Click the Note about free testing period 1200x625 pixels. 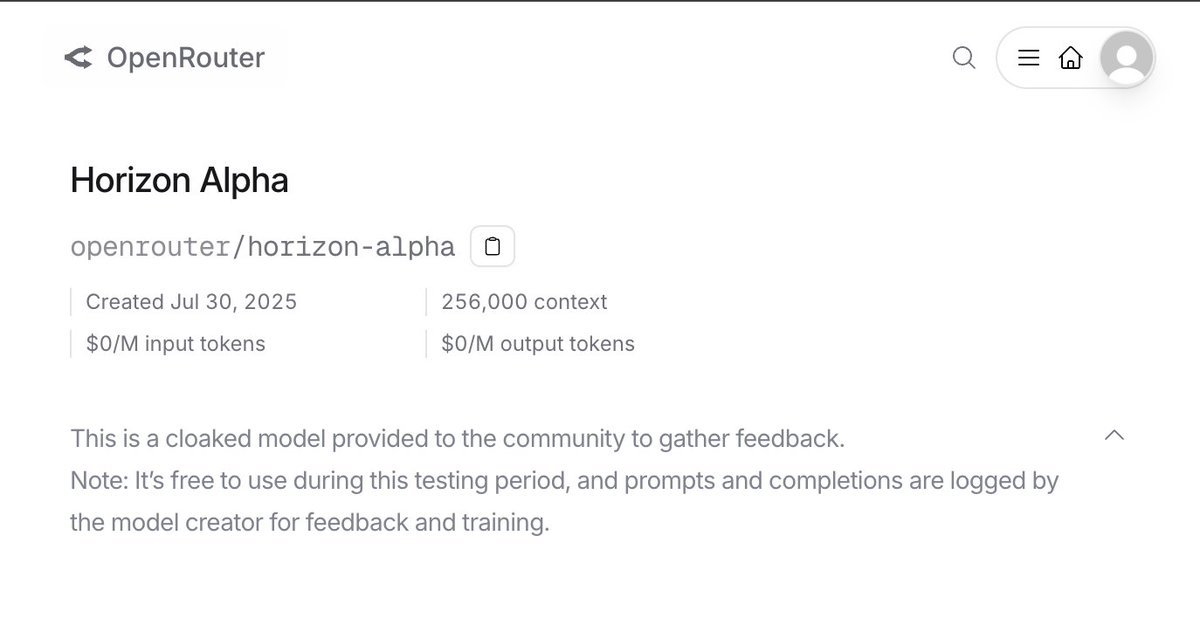click(564, 481)
